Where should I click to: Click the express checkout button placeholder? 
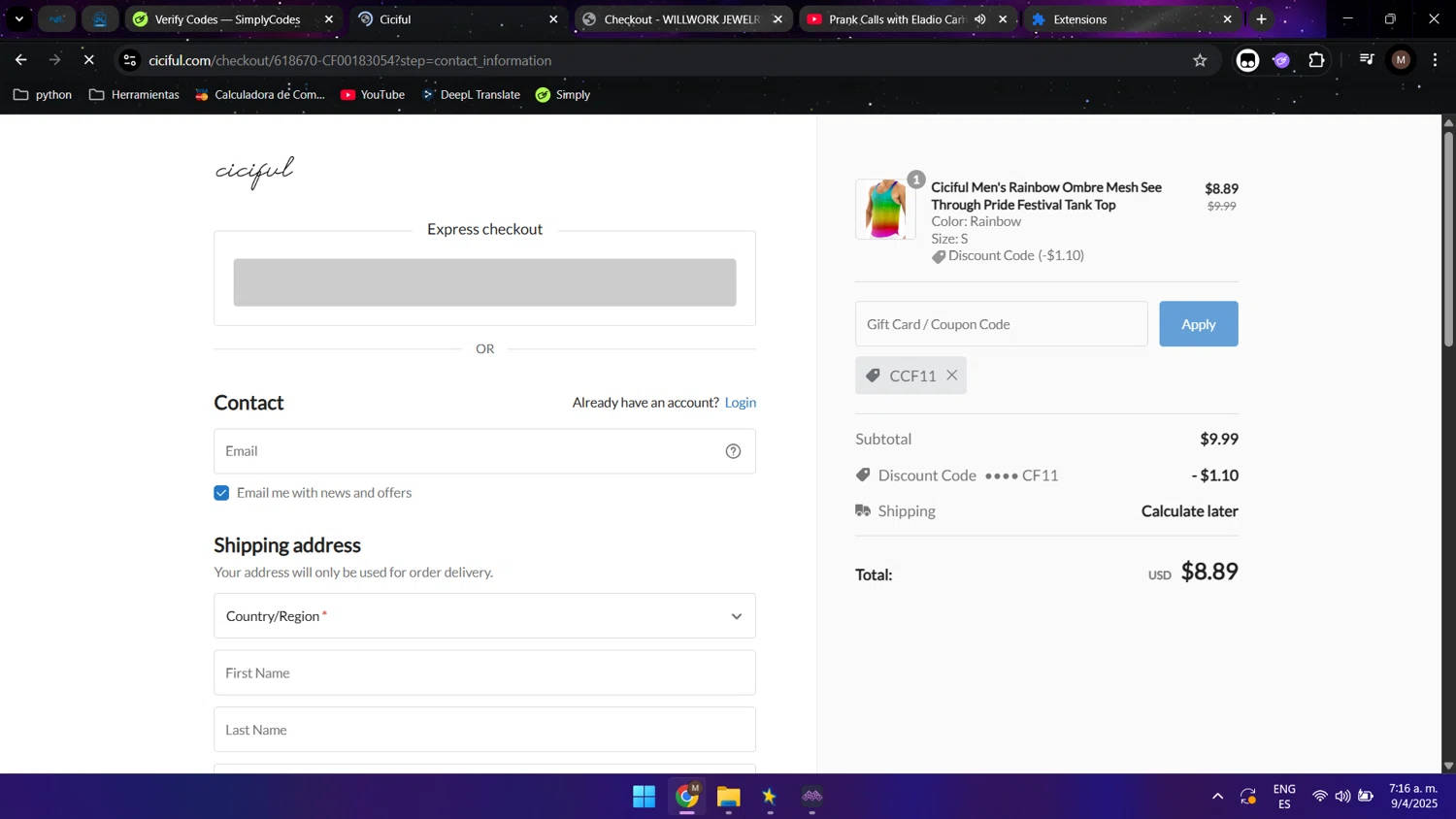point(484,282)
